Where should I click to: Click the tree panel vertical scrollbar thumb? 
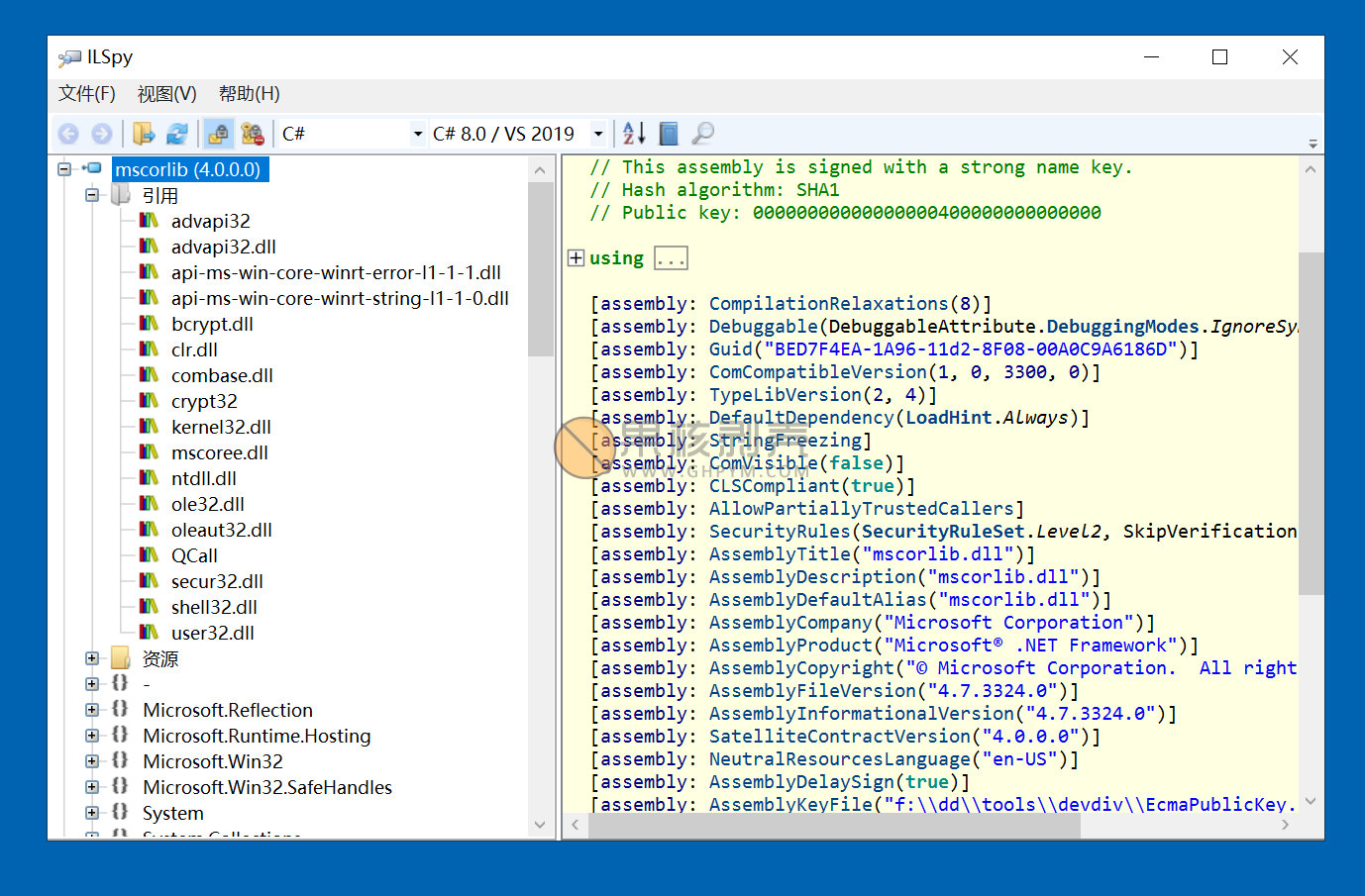click(x=541, y=269)
